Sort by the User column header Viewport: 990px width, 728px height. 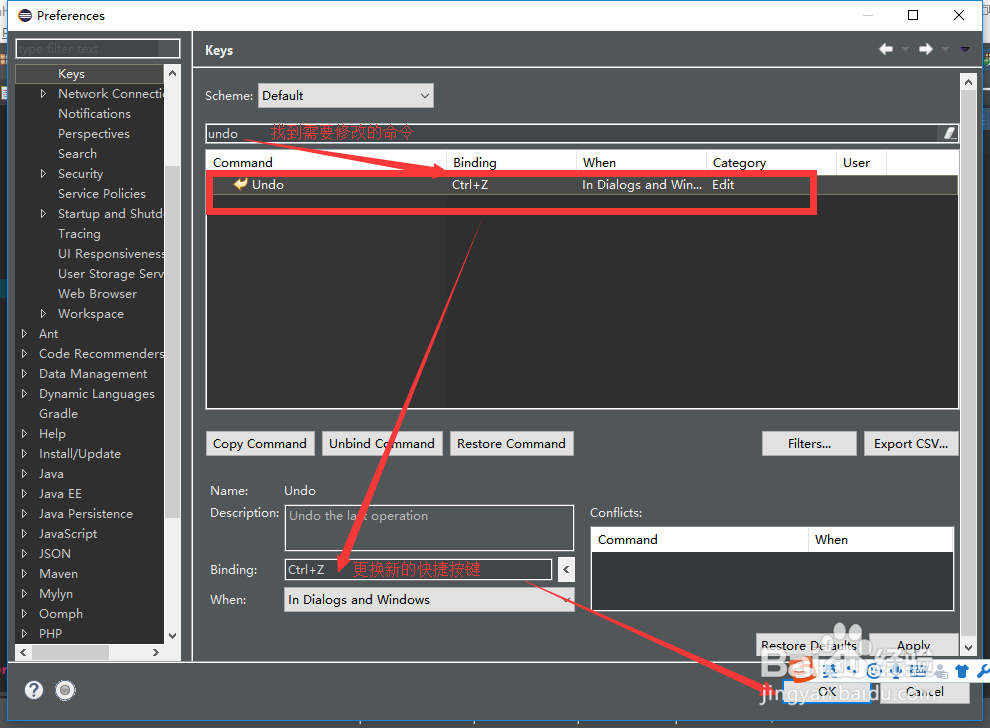point(861,162)
